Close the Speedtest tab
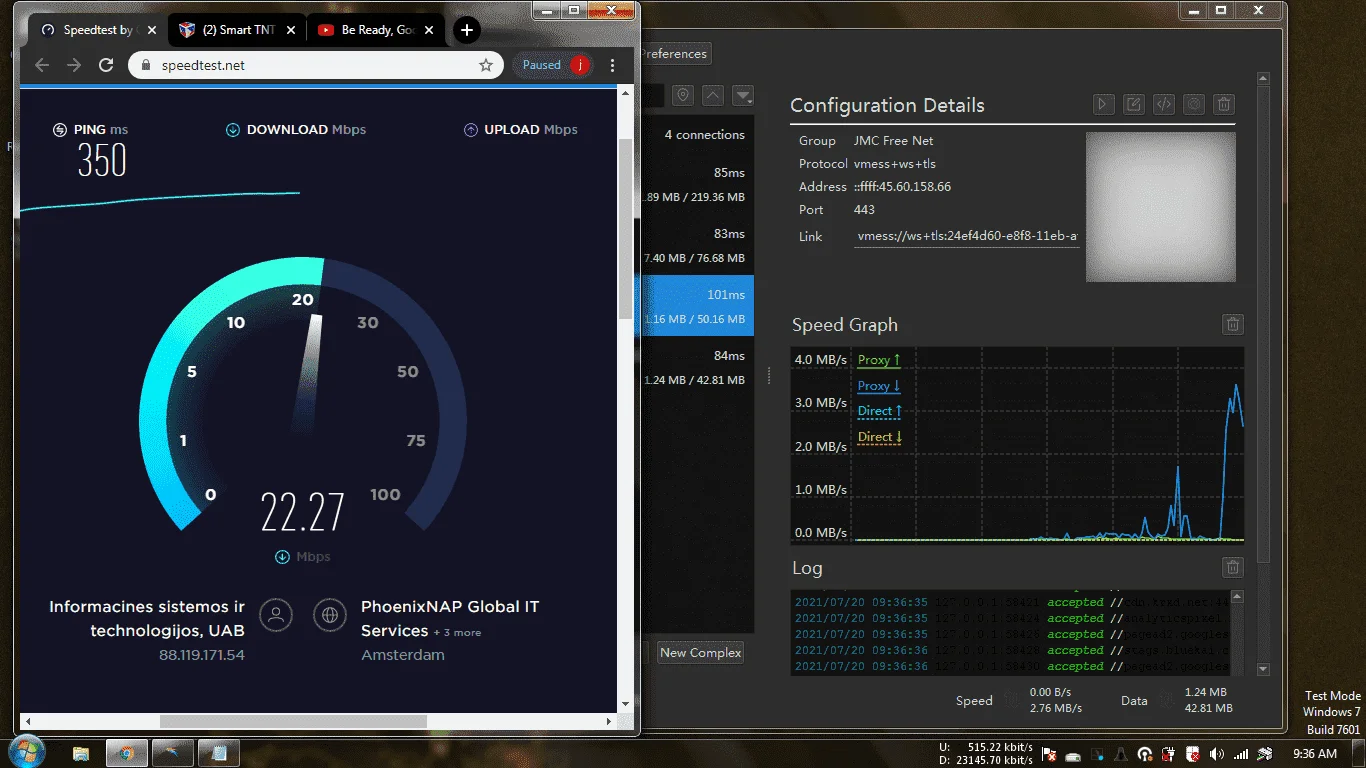 [x=153, y=30]
